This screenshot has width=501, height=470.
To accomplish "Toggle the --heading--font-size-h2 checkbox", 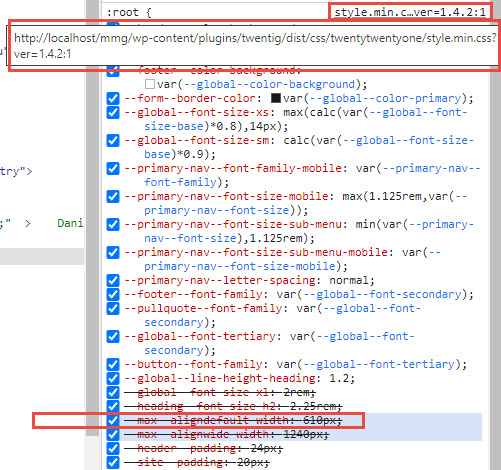I will coord(113,406).
